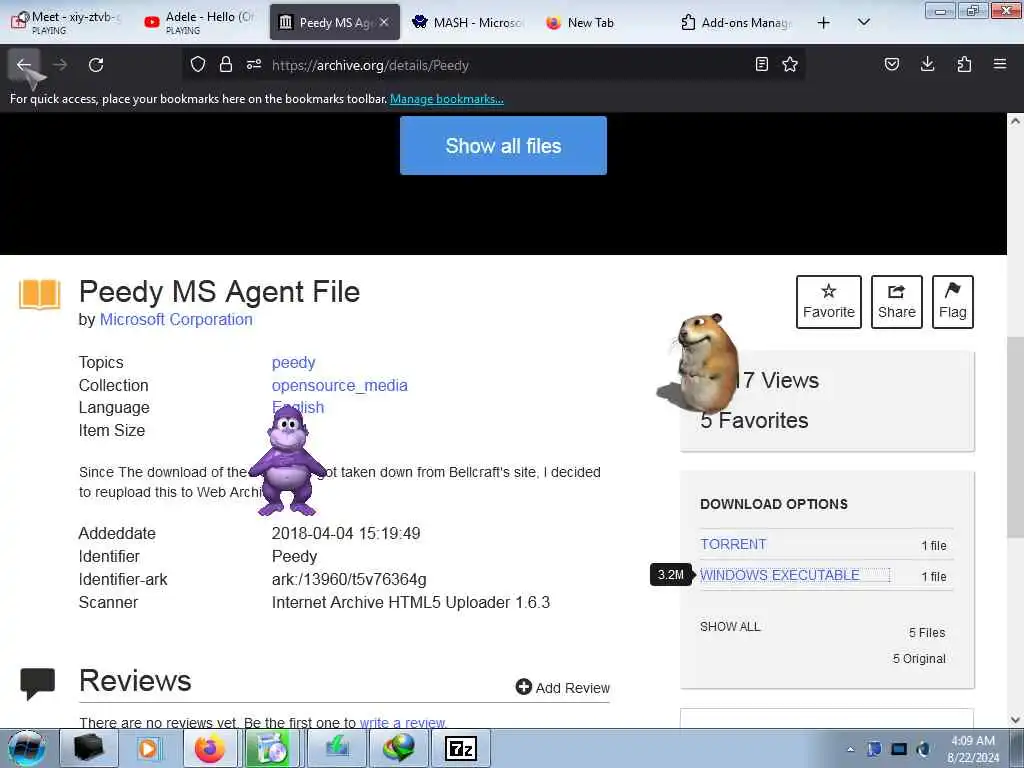The width and height of the screenshot is (1024, 768).
Task: Open the media player taskbar icon
Action: click(x=148, y=748)
